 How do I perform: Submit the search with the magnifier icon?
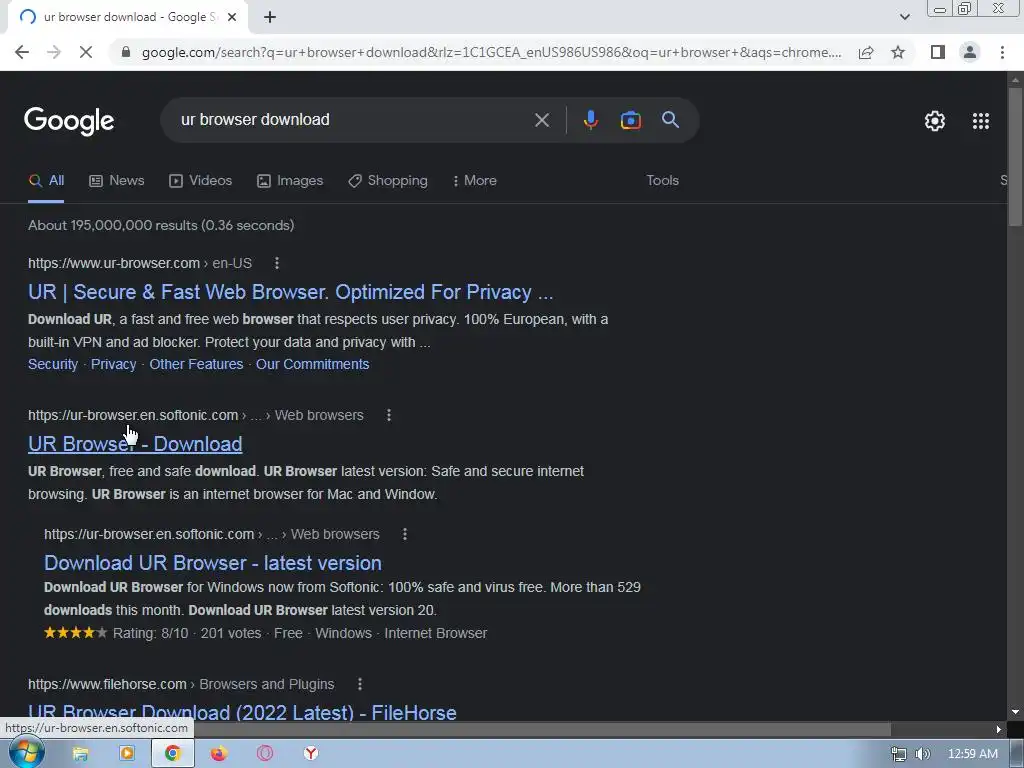click(x=670, y=120)
